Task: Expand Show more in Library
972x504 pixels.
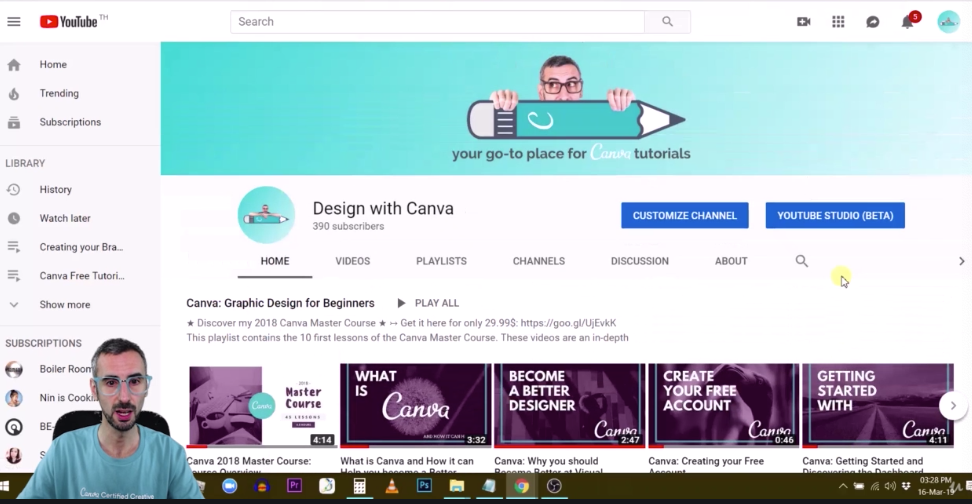Action: [64, 305]
